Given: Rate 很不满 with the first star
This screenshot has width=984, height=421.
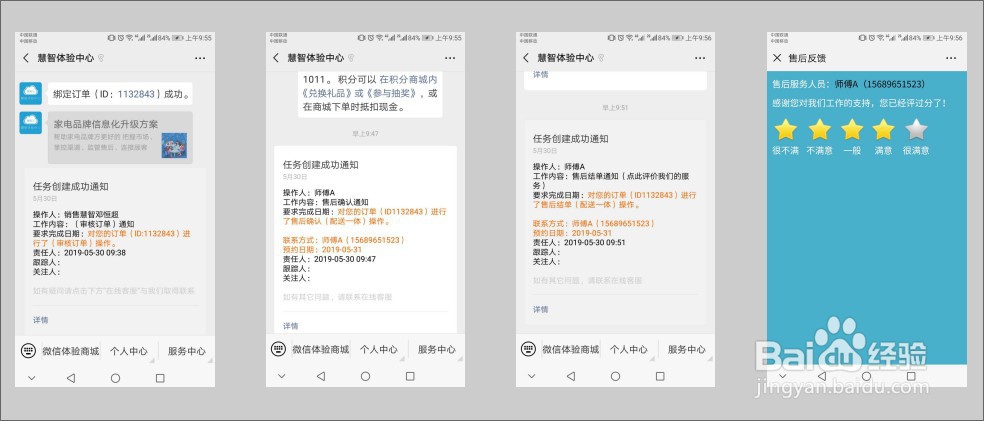Looking at the screenshot, I should [x=785, y=129].
